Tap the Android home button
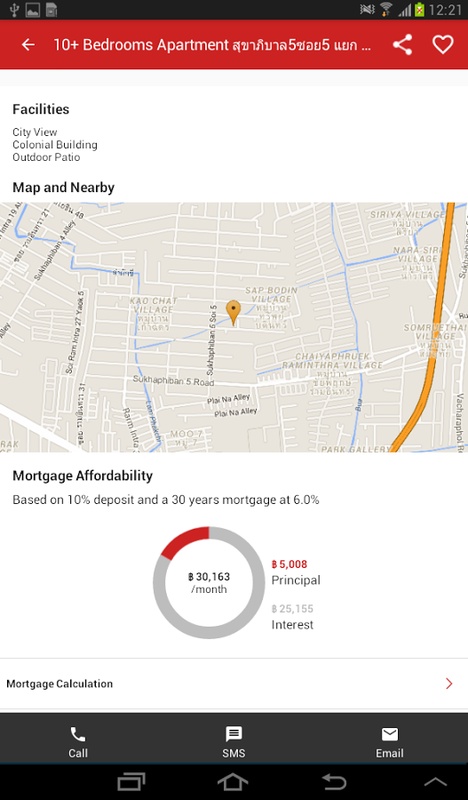Viewport: 468px width, 800px height. click(x=233, y=782)
